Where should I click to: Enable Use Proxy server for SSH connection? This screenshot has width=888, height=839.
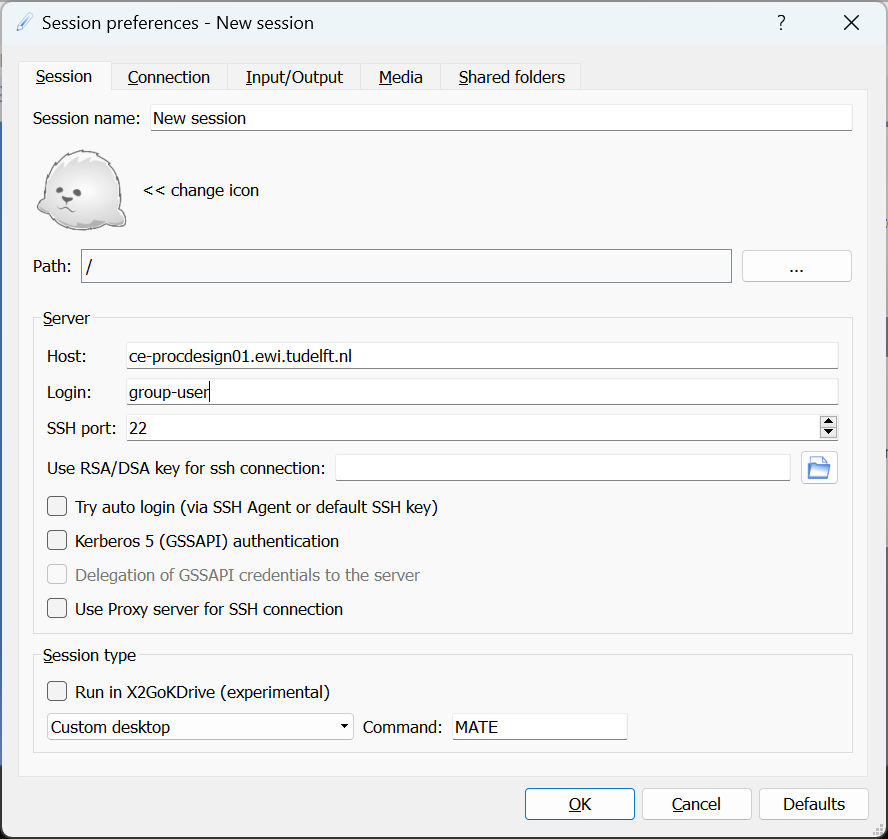pos(57,608)
